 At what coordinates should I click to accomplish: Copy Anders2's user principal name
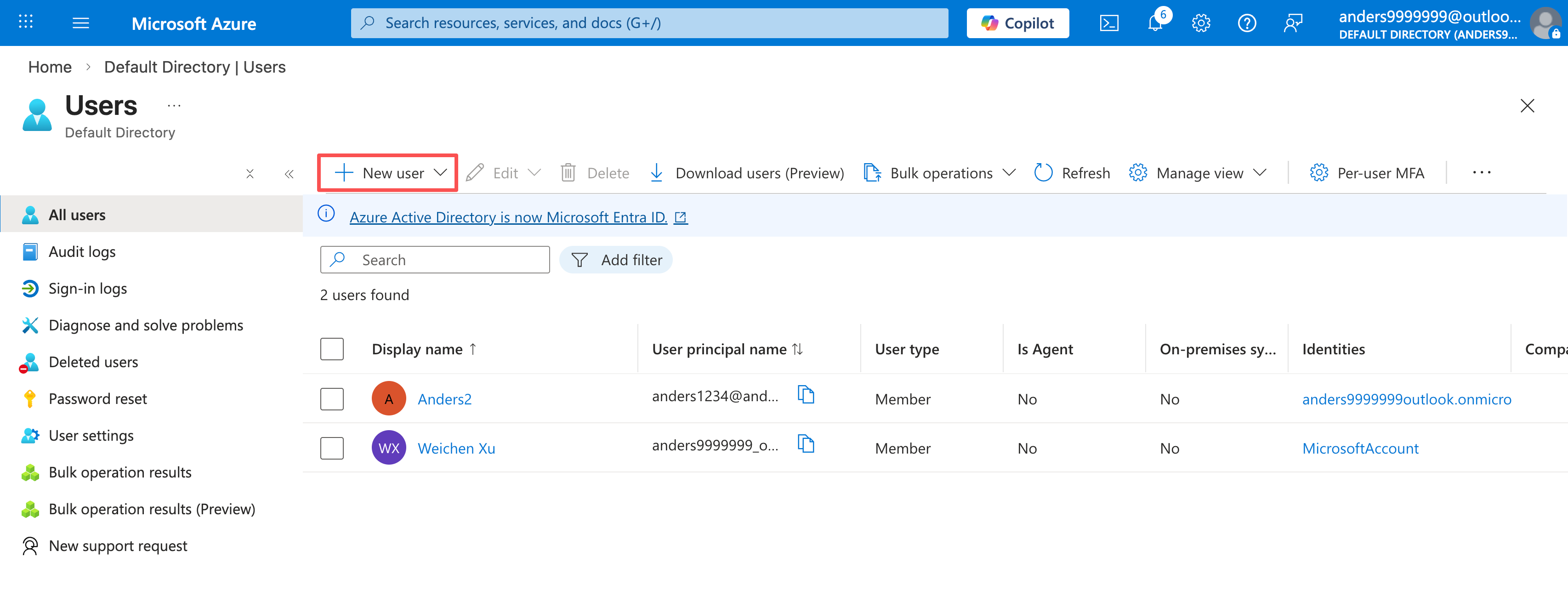[x=807, y=395]
